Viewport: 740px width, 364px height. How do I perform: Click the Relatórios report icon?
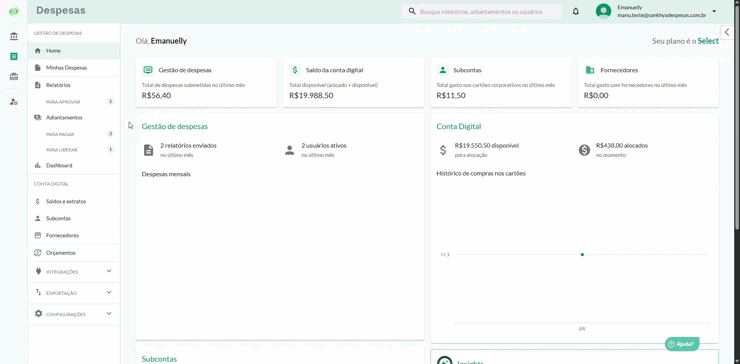(38, 85)
